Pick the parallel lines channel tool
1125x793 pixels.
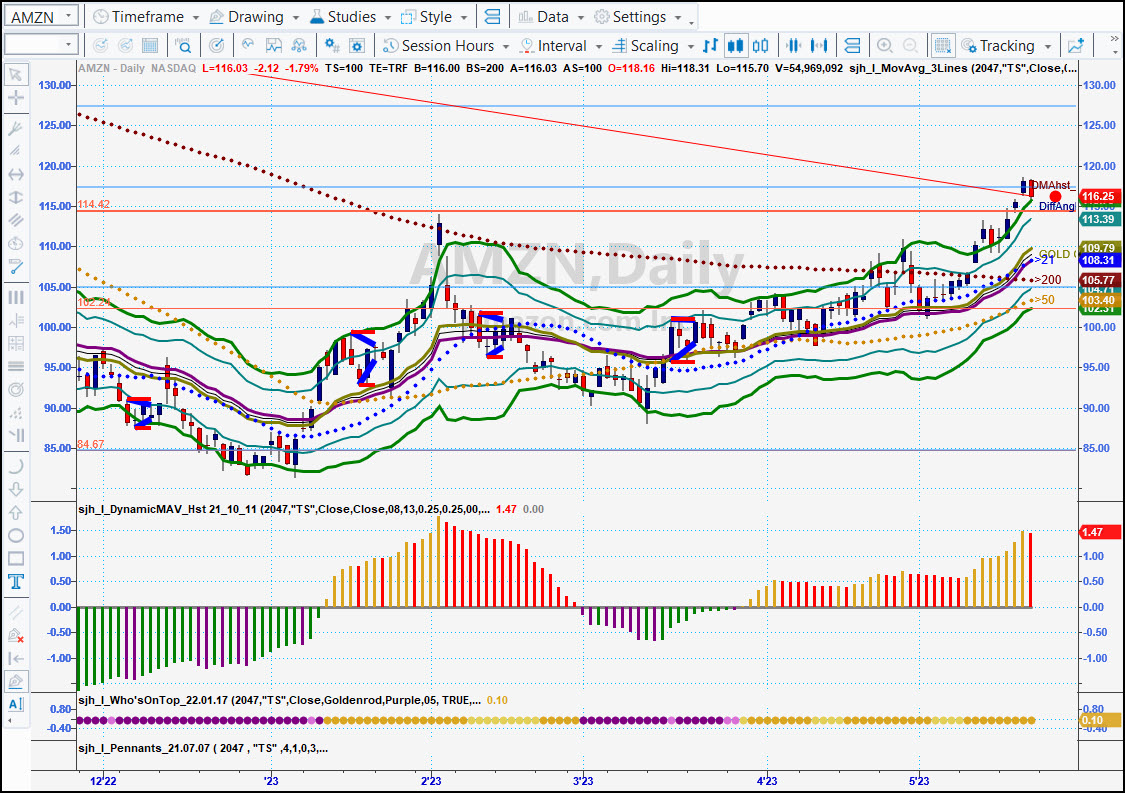click(x=15, y=220)
